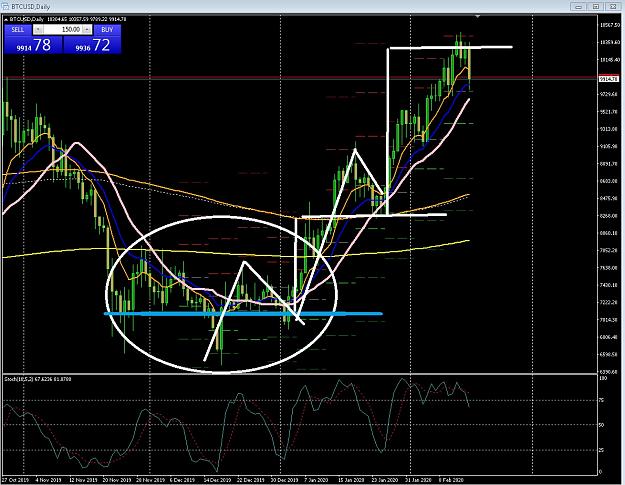Click the 8 Feb 2020 date label
625x485 pixels.
451,480
